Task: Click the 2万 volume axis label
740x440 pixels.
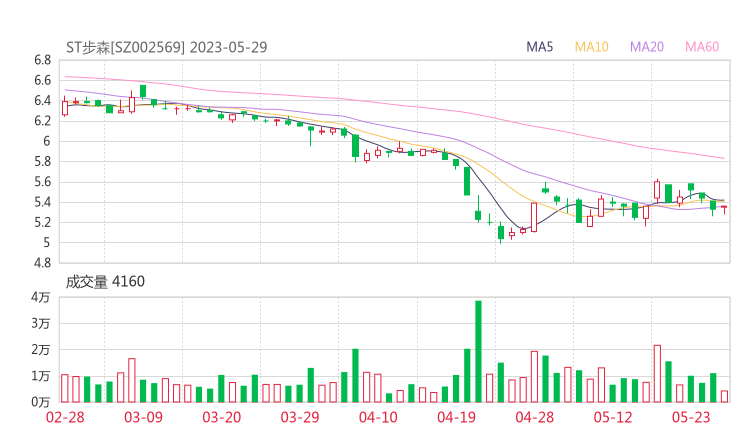Action: tap(41, 350)
